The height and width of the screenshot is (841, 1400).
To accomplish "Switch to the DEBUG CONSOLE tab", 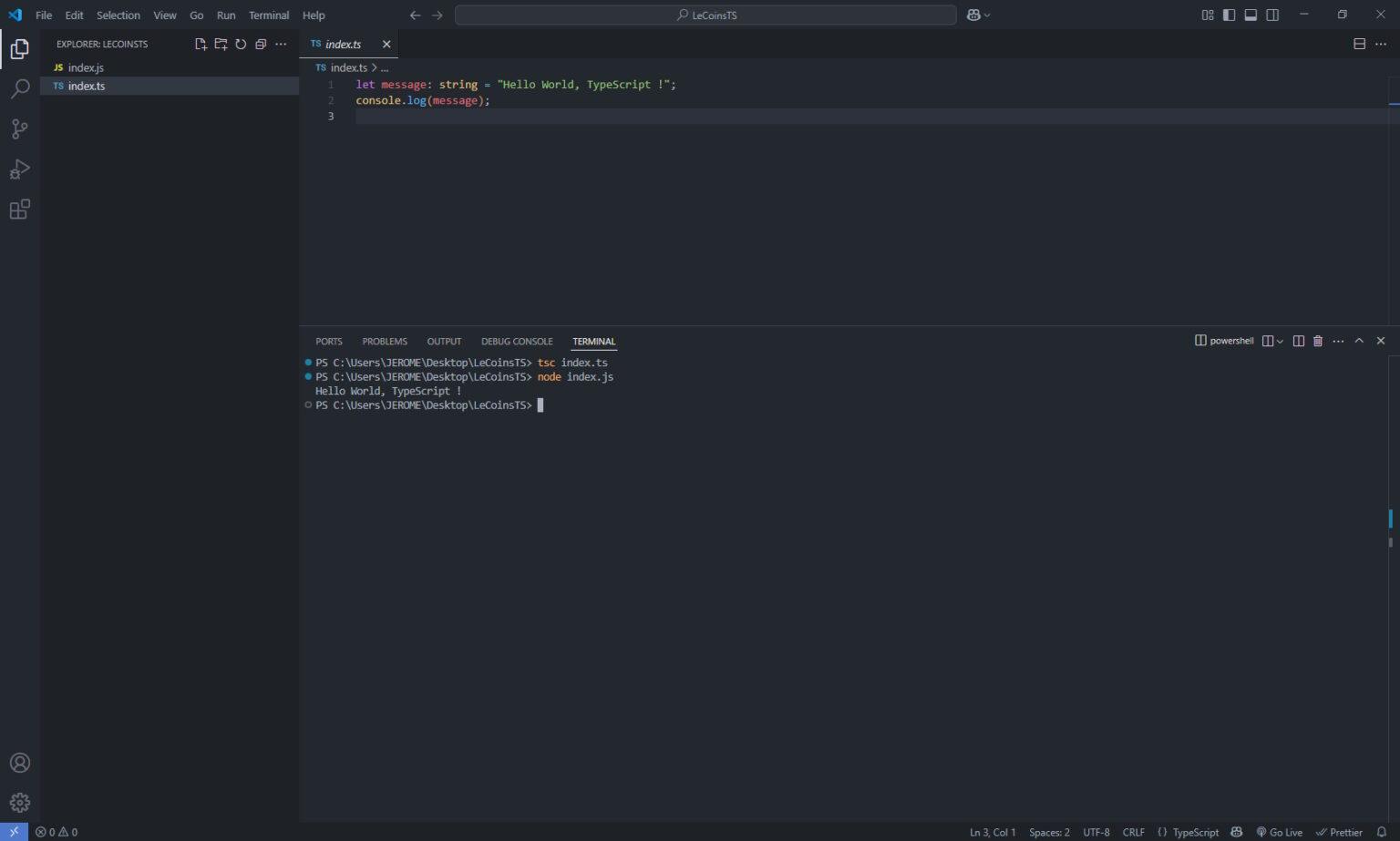I will pyautogui.click(x=517, y=341).
